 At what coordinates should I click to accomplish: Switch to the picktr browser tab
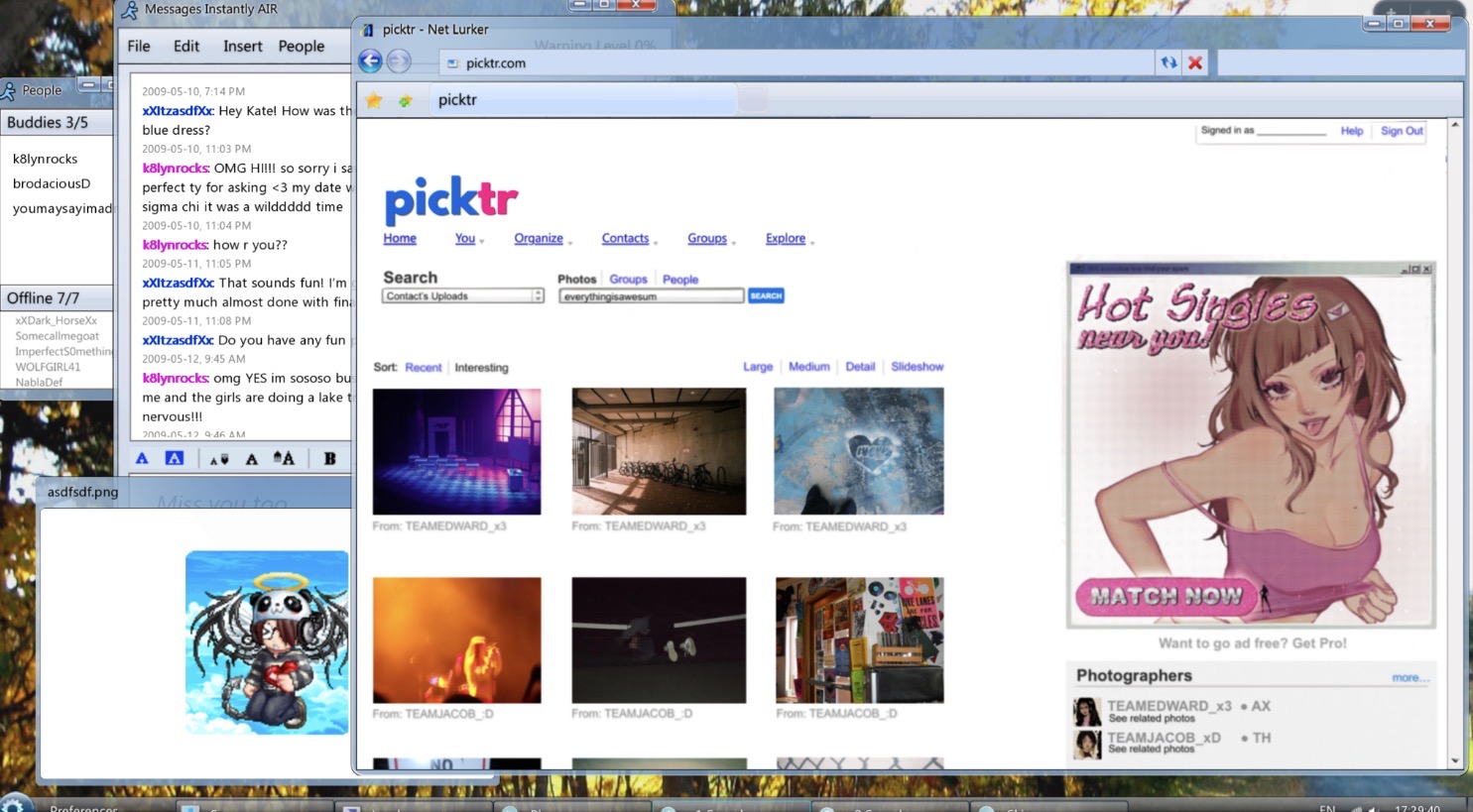(x=585, y=99)
